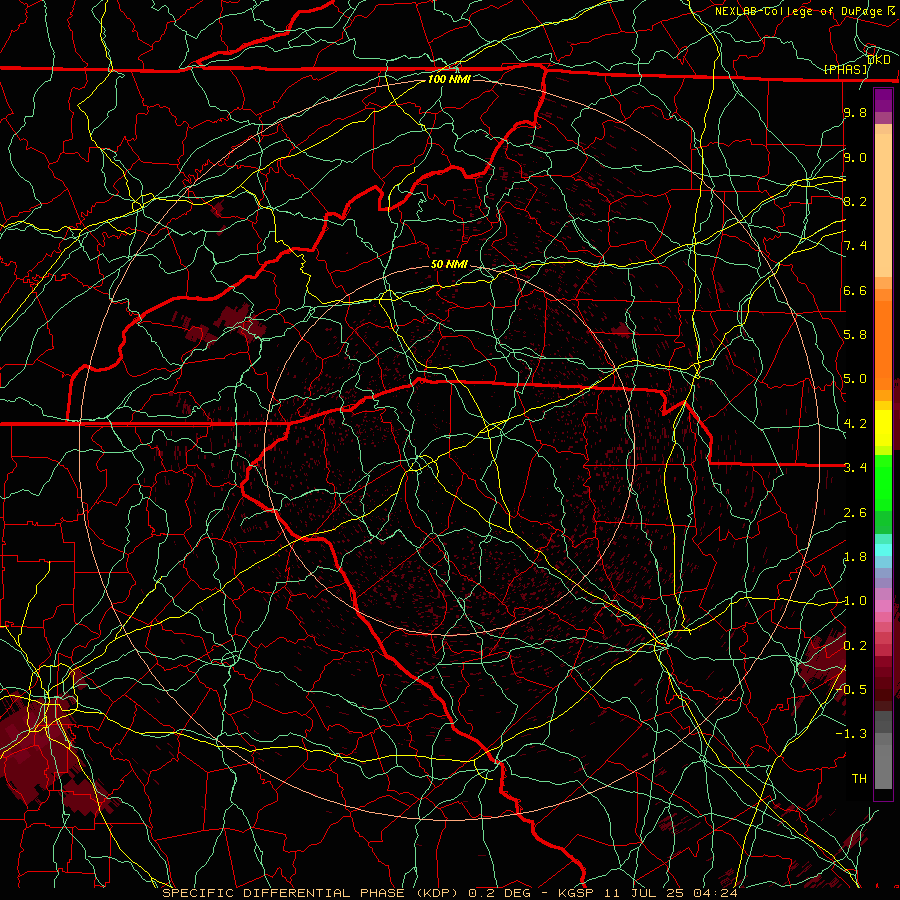Click the TH threshold label on scale
This screenshot has height=900, width=900.
tap(859, 779)
